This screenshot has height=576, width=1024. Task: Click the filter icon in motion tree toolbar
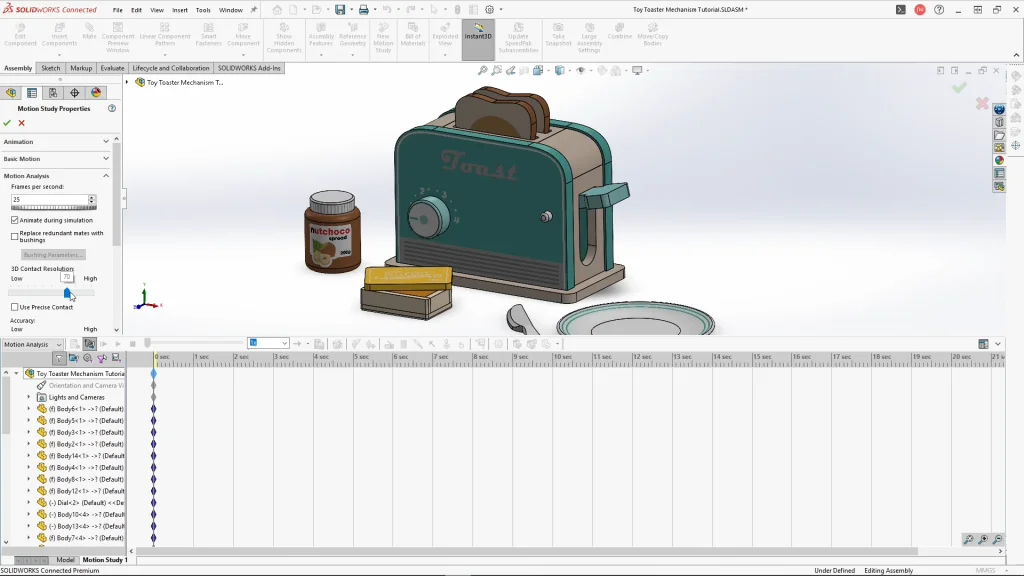pyautogui.click(x=59, y=358)
